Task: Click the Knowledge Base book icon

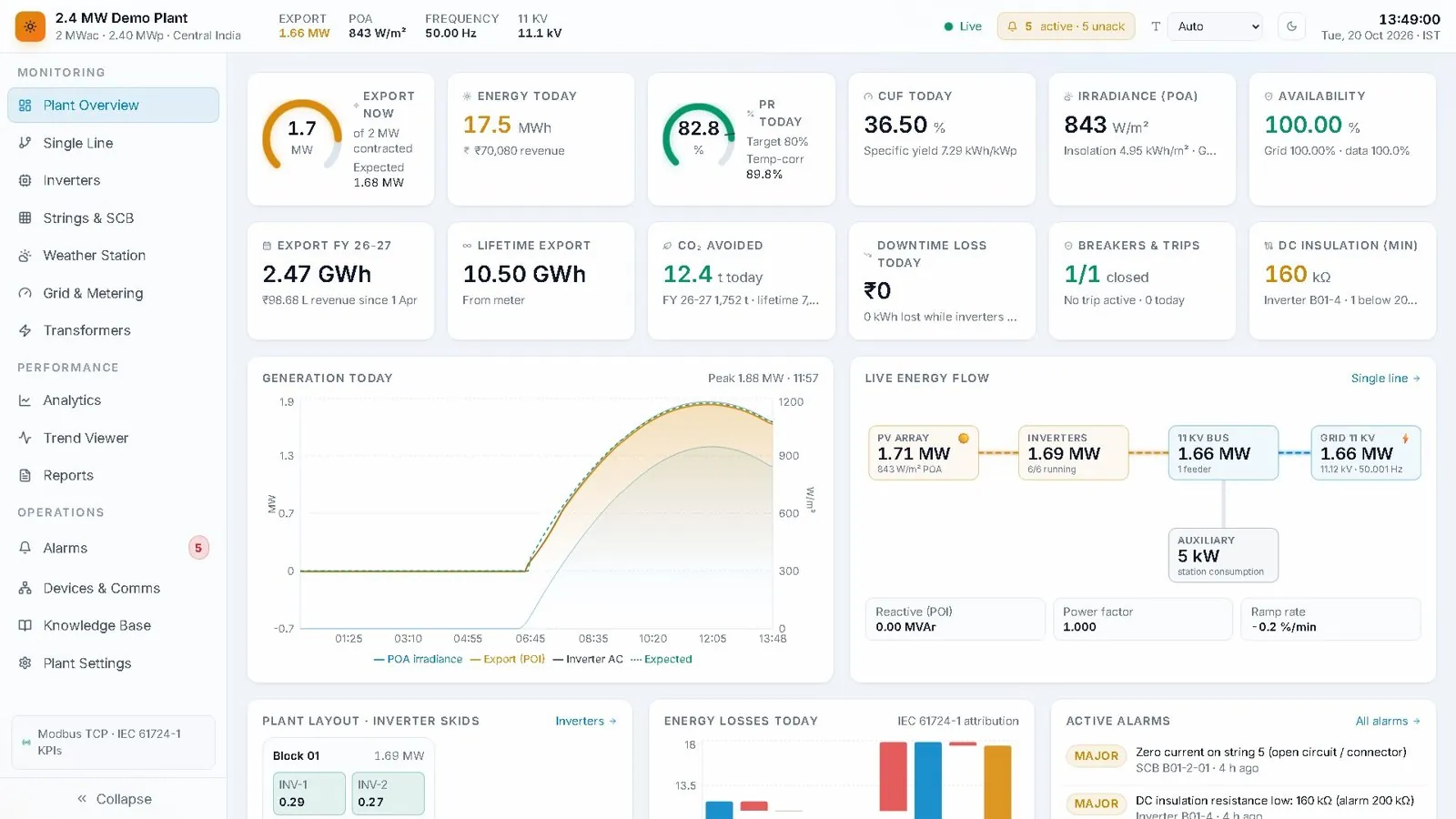Action: click(25, 625)
